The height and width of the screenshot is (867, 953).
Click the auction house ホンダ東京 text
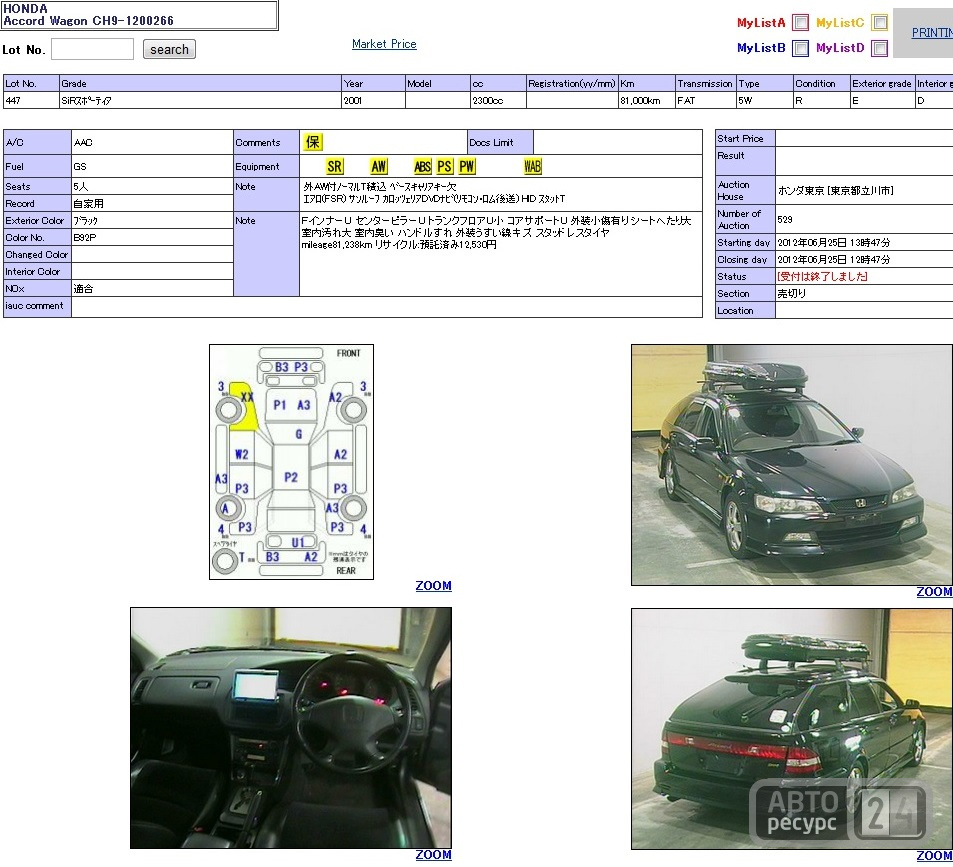835,190
